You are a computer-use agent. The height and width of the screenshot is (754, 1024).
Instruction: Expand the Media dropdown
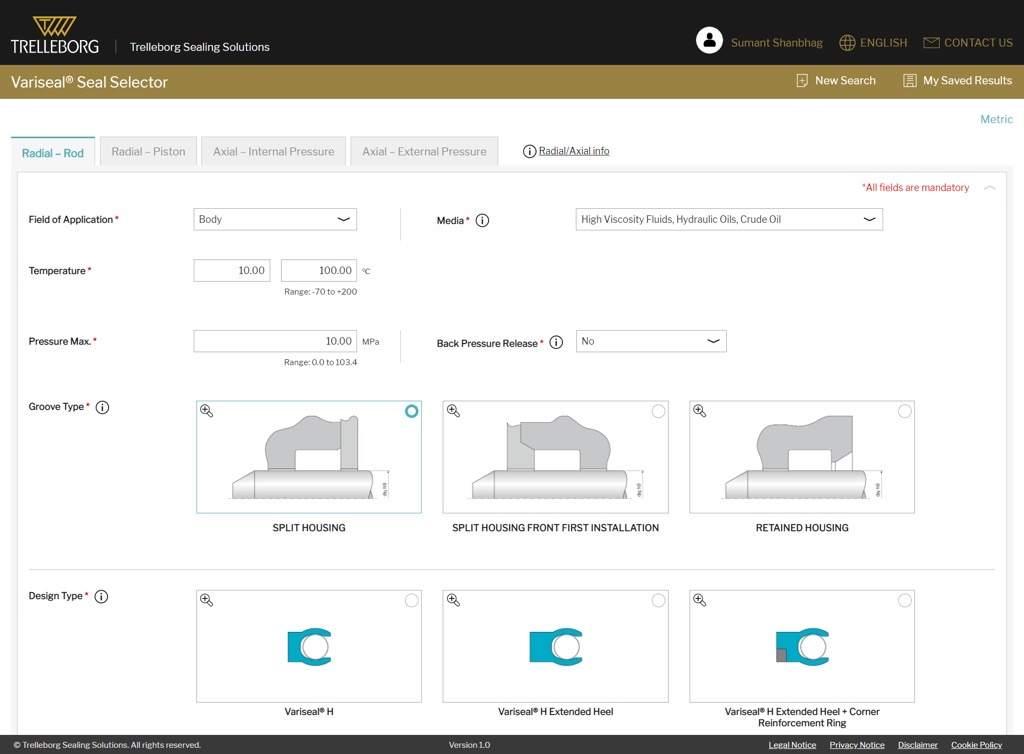[x=728, y=220]
